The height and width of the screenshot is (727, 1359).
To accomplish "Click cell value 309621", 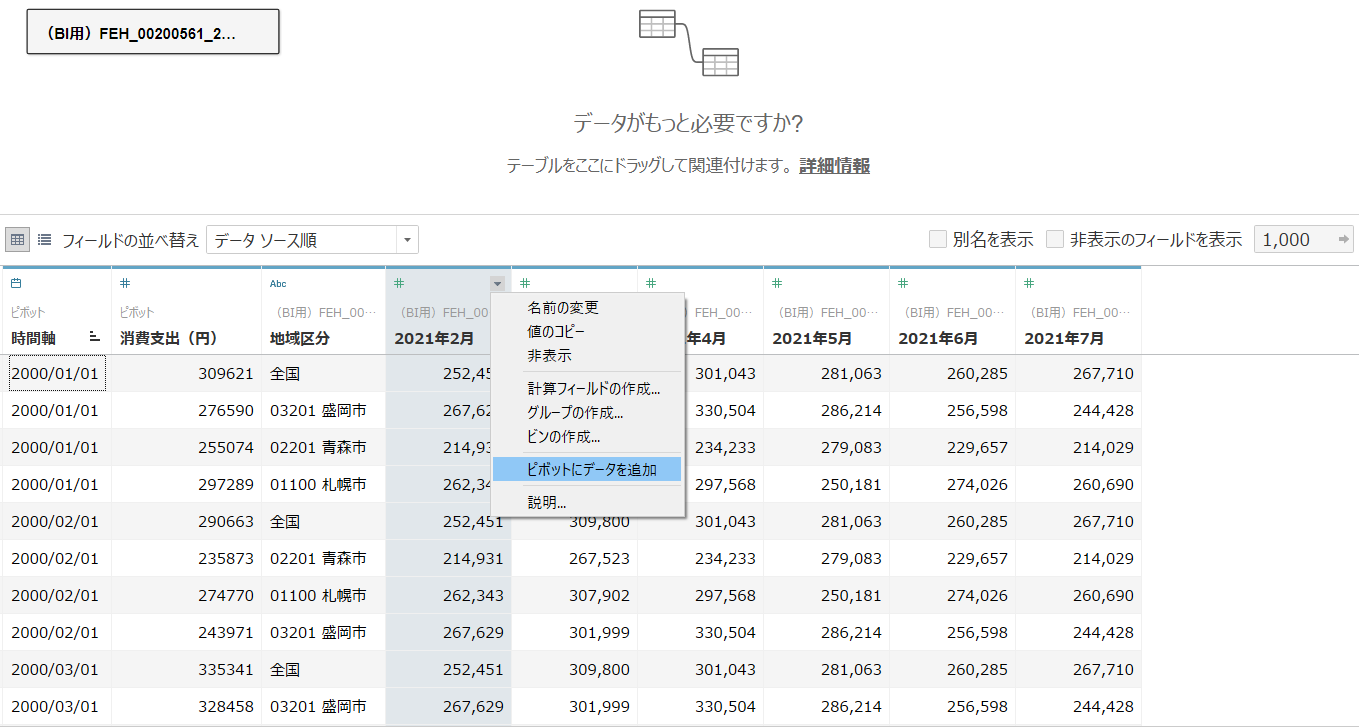I will pyautogui.click(x=225, y=374).
